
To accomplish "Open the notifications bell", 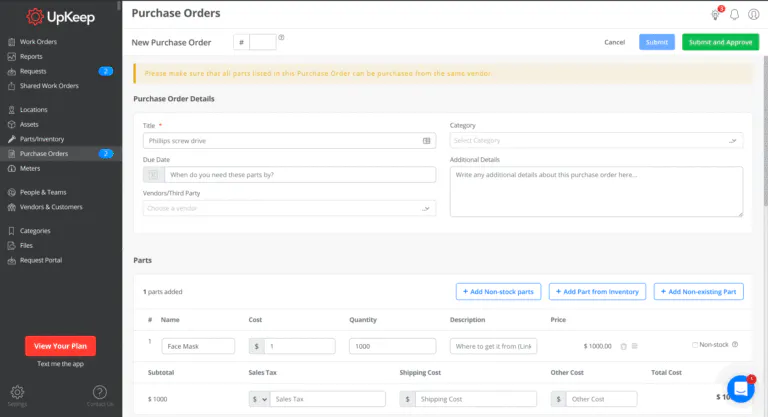I will (x=734, y=14).
